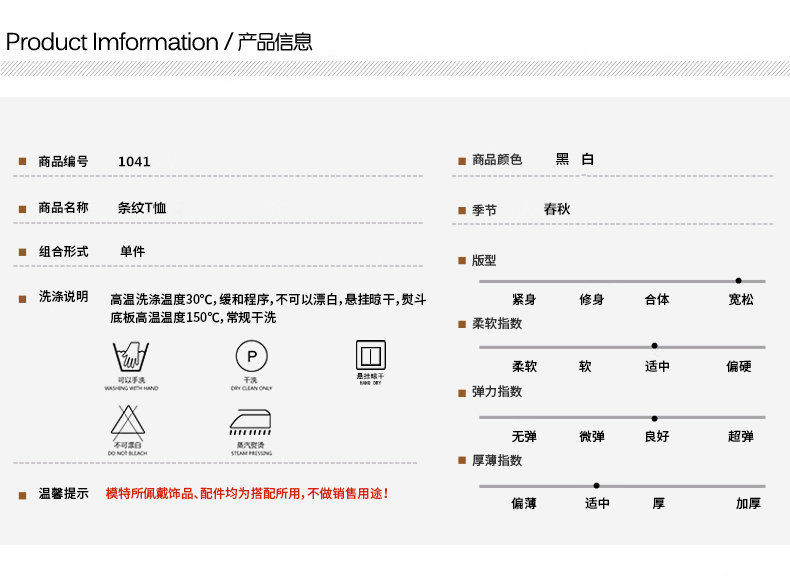The height and width of the screenshot is (584, 790).
Task: Click the elasticity label 良好
Action: click(x=657, y=436)
